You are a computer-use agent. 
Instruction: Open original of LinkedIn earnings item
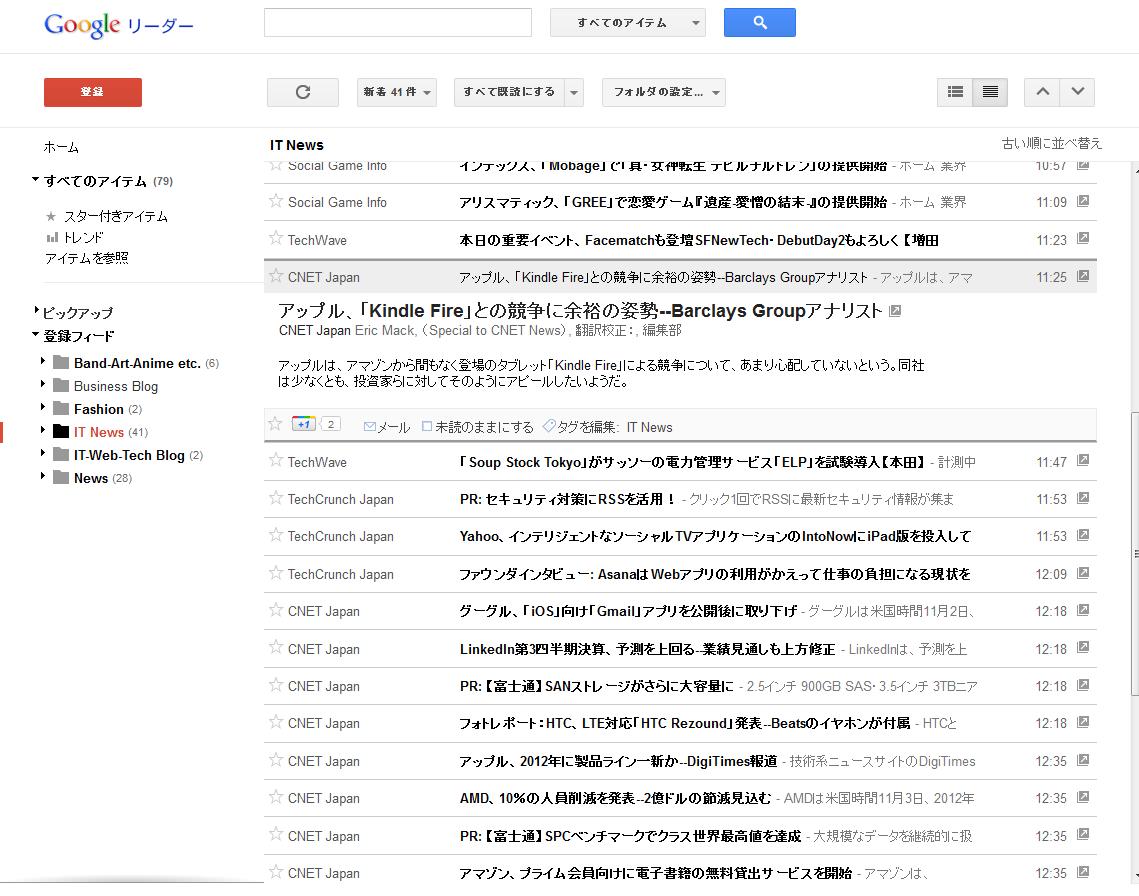point(1083,647)
